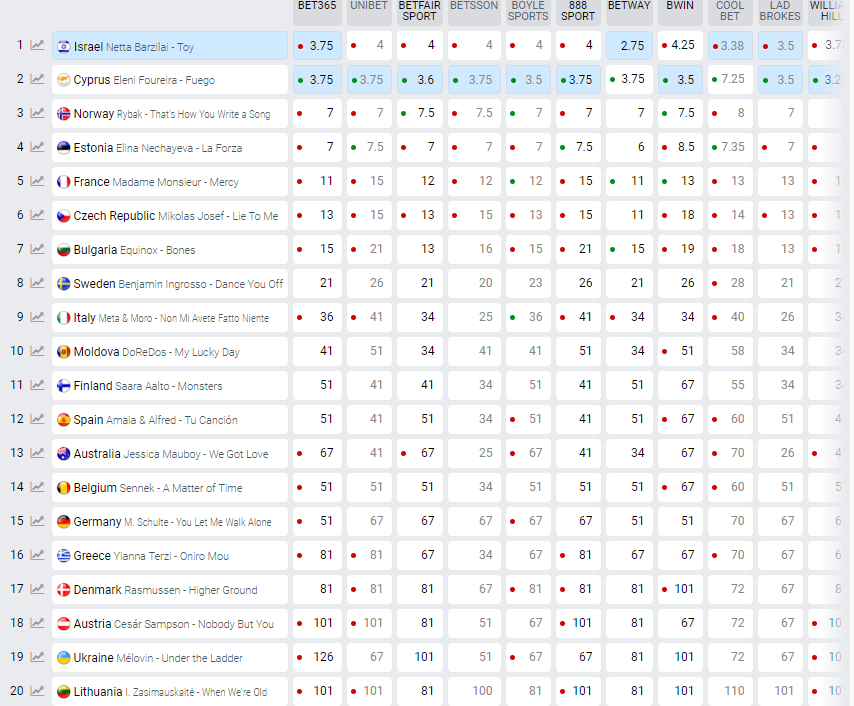Click Bet365 odds 3.75 for Israel
Screen dimensions: 854x706
pos(318,46)
